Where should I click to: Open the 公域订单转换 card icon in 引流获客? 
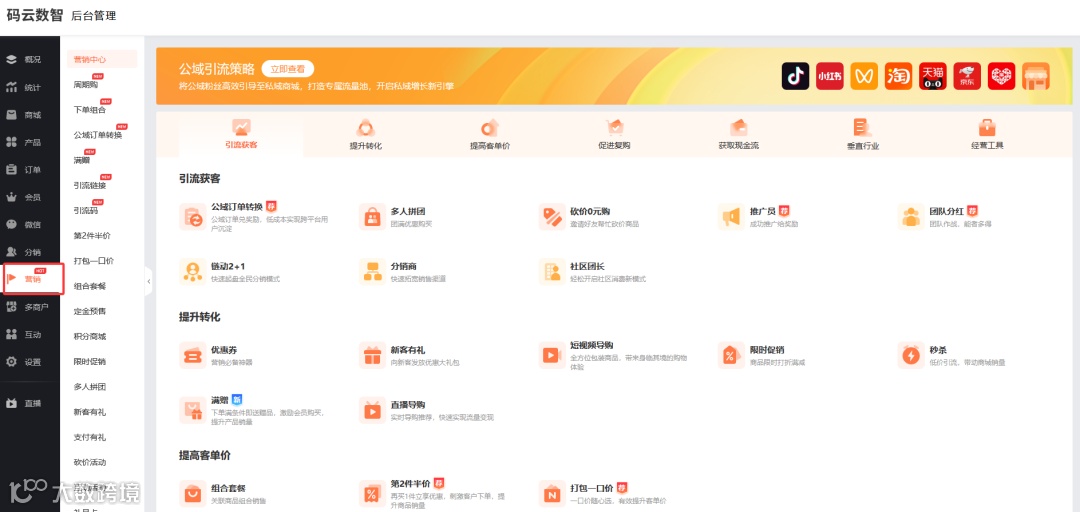[x=192, y=216]
